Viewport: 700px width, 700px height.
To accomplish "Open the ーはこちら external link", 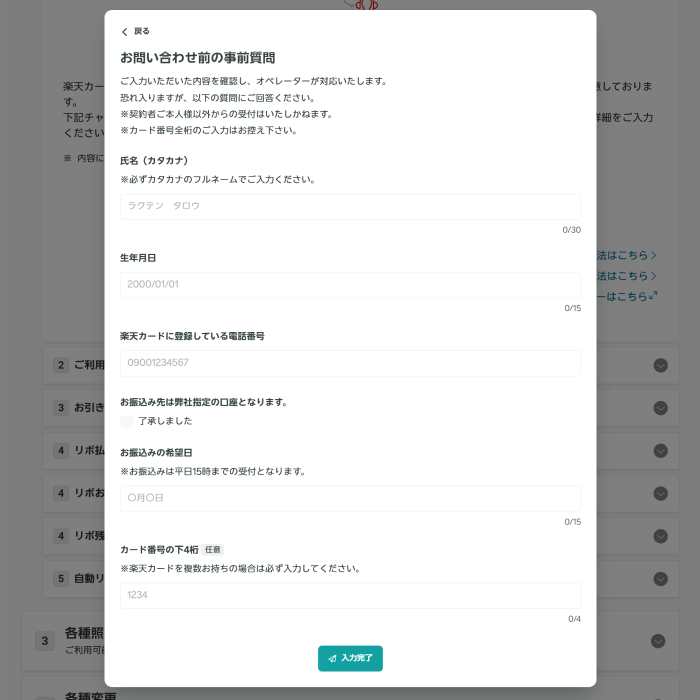I will (627, 296).
